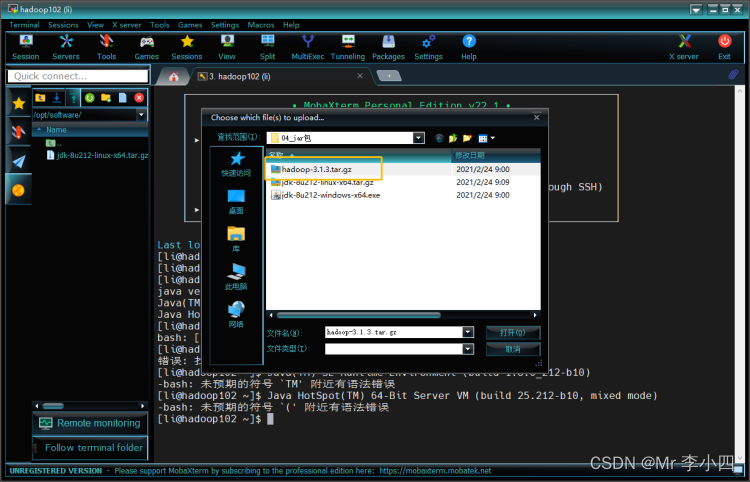Close the upload file dialog

[537, 117]
